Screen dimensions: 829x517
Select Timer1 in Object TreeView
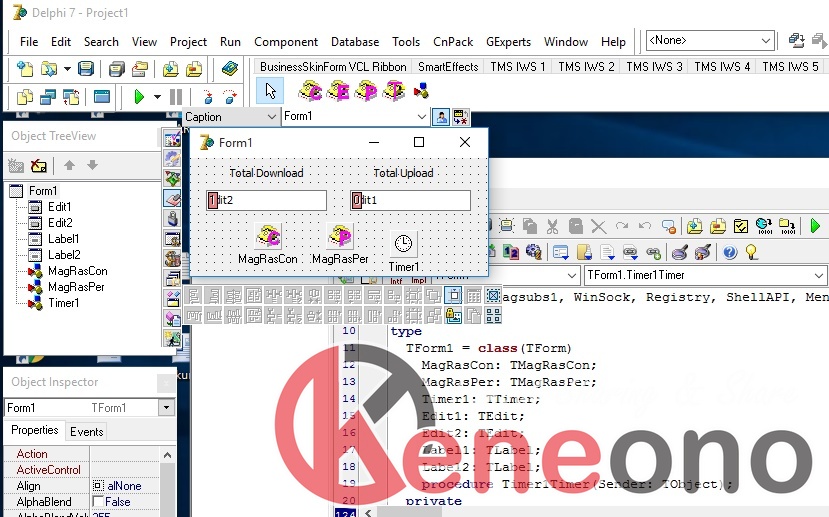coord(63,303)
